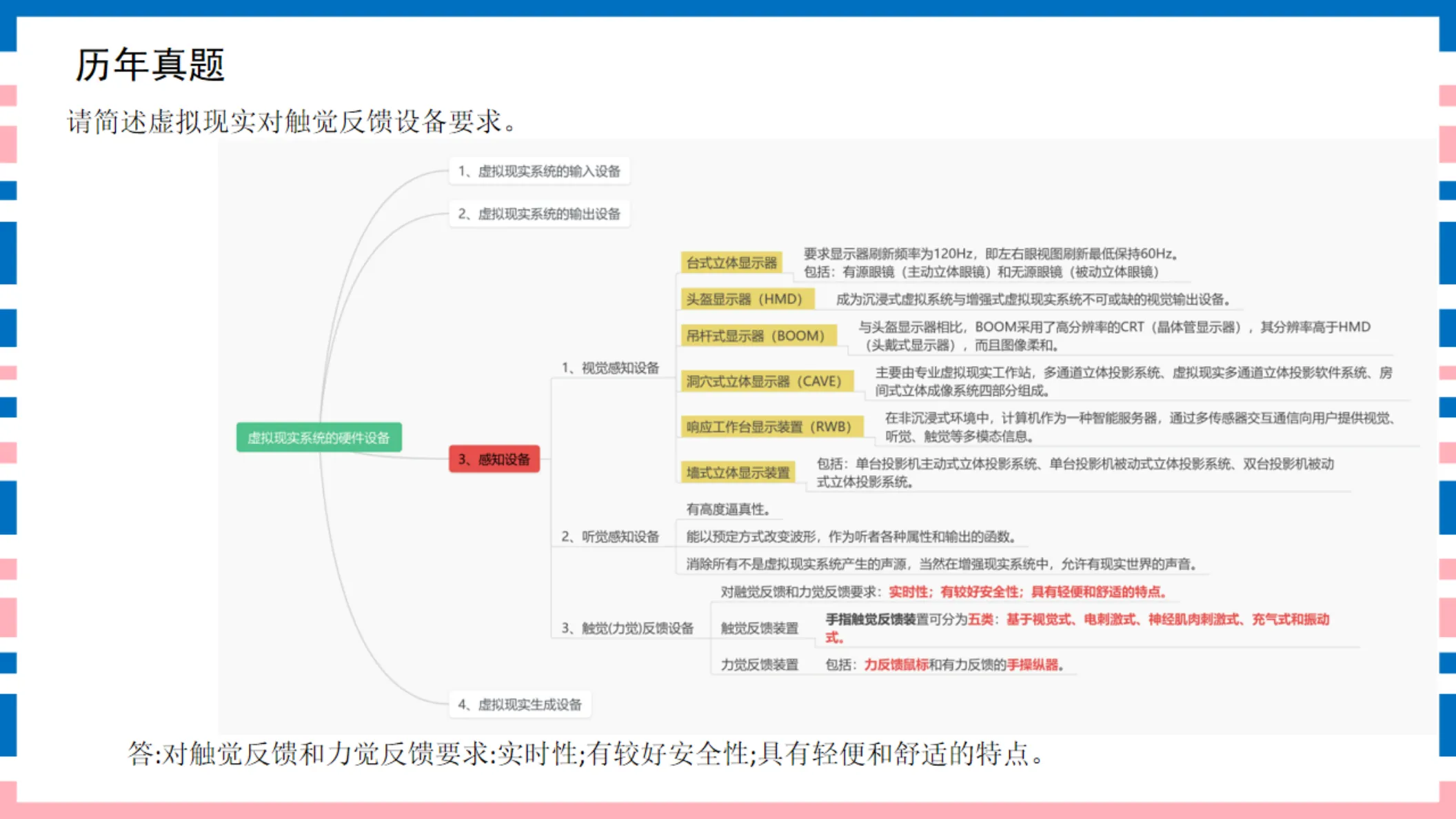Click branch 1、视觉感知设备
The width and height of the screenshot is (1456, 819).
pos(610,367)
